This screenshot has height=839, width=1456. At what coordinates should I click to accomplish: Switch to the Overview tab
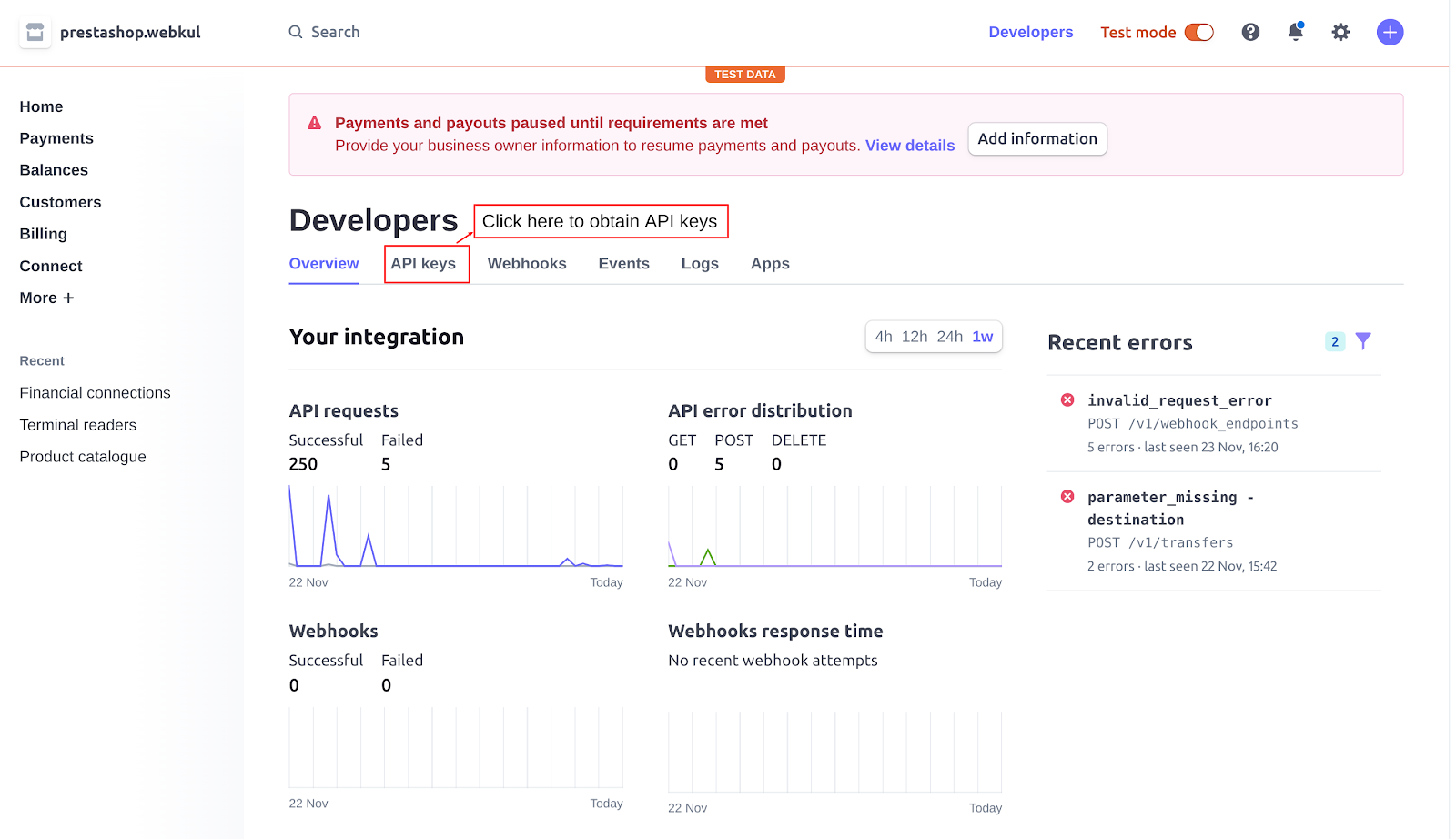point(324,263)
